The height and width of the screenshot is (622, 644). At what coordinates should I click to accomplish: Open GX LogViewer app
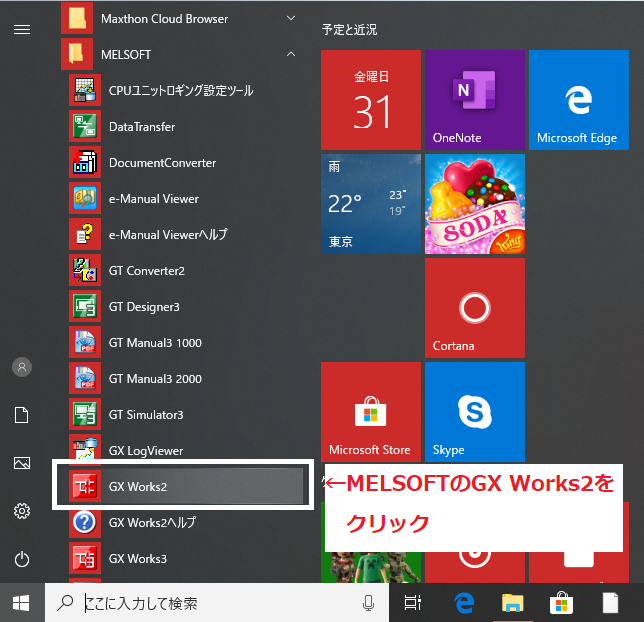pos(183,451)
